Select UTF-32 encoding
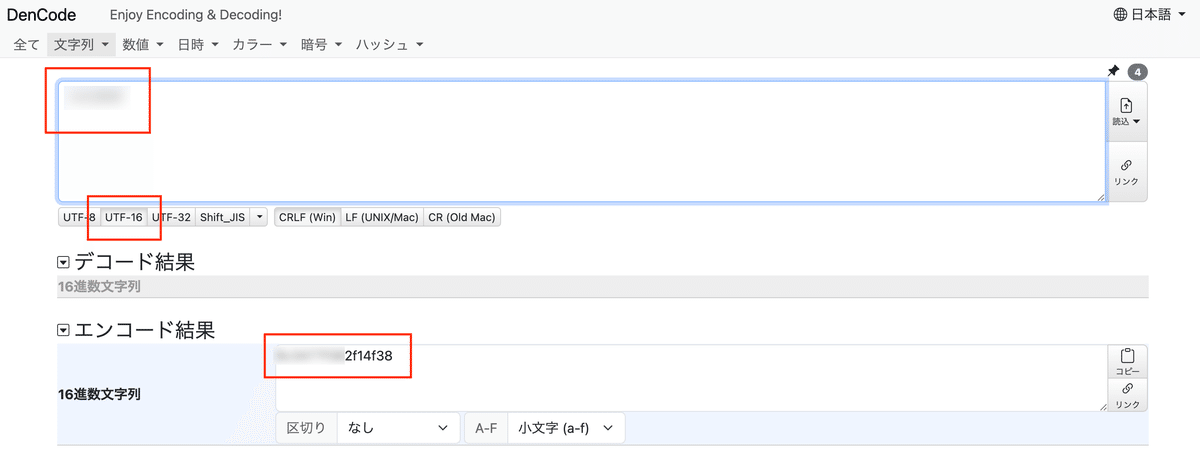Image resolution: width=1200 pixels, height=459 pixels. tap(171, 217)
